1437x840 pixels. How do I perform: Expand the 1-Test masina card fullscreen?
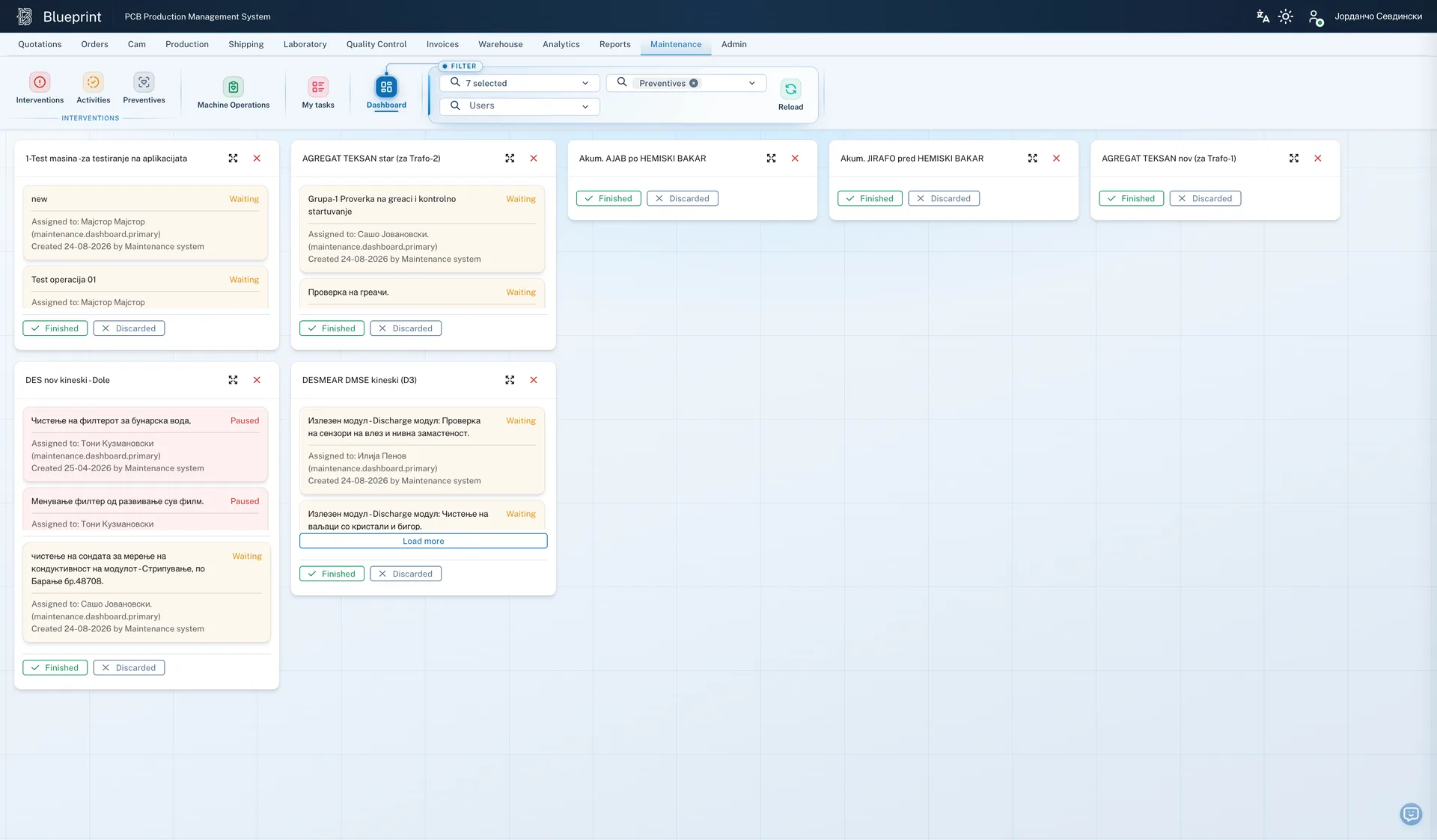click(x=233, y=159)
